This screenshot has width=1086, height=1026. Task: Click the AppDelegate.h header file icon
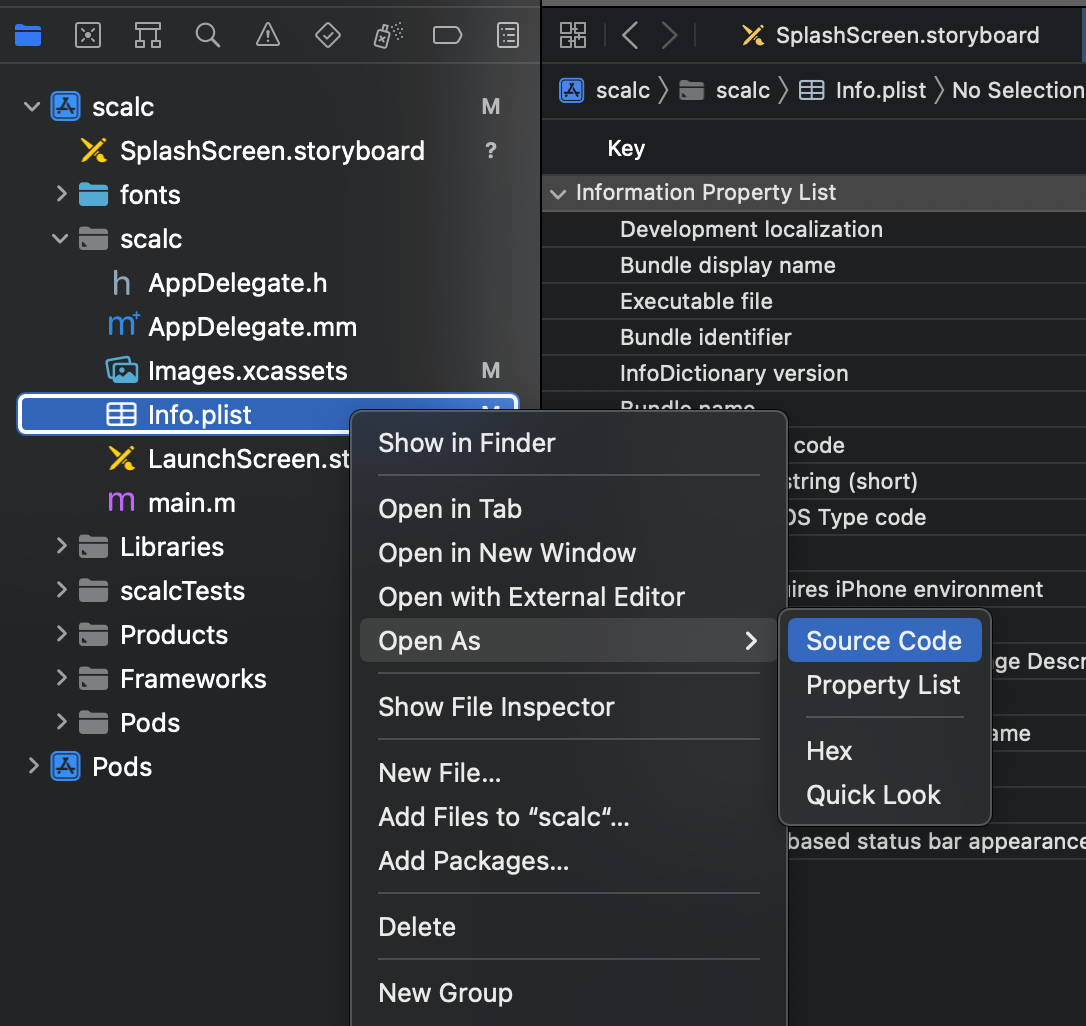[121, 283]
